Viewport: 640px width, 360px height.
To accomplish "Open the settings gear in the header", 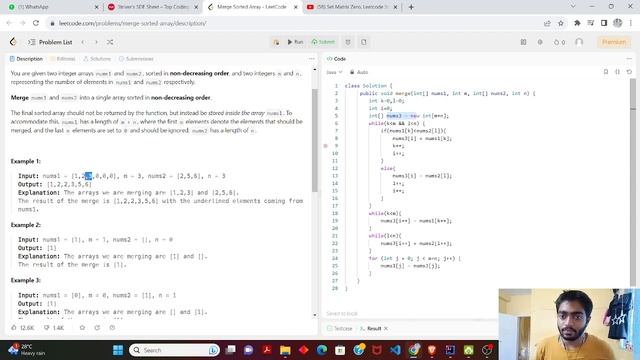I will [540, 42].
